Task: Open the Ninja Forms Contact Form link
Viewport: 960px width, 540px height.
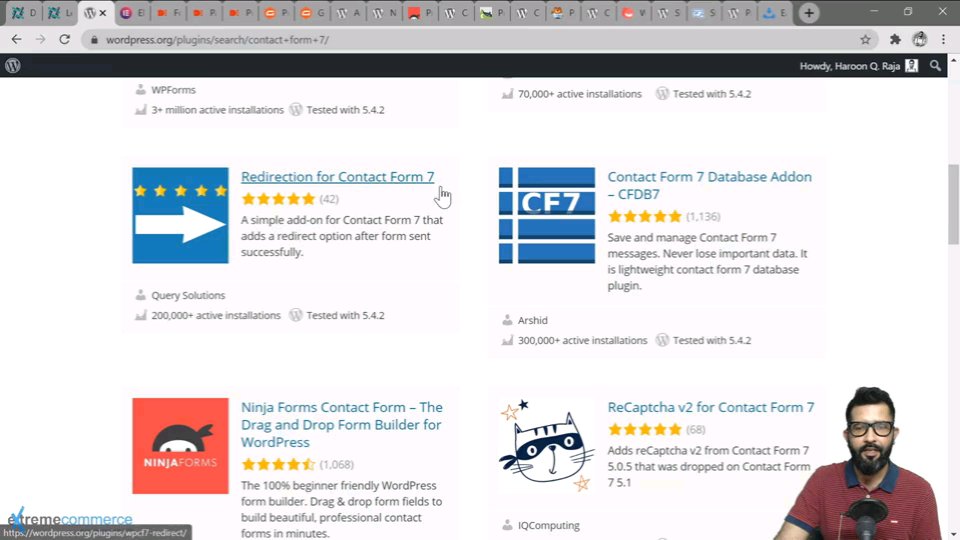Action: 342,424
